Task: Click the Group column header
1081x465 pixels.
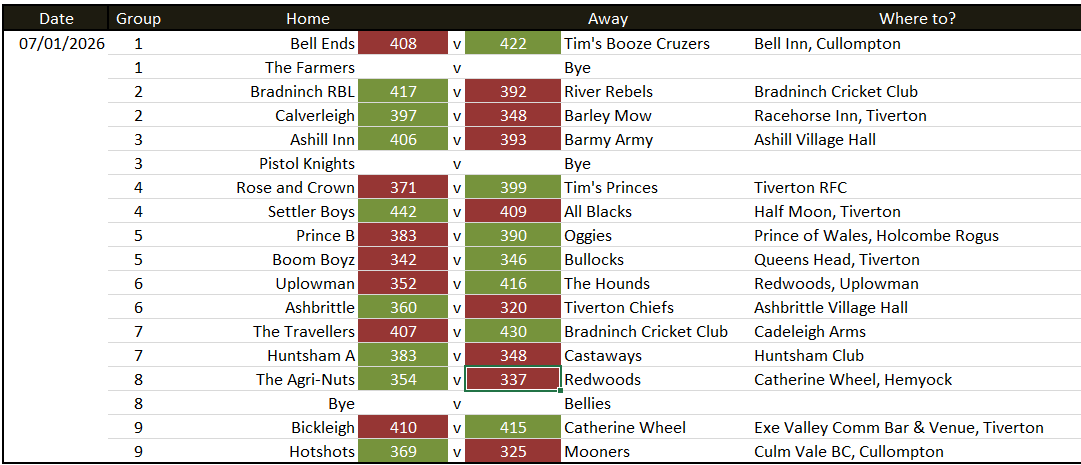Action: [x=138, y=19]
